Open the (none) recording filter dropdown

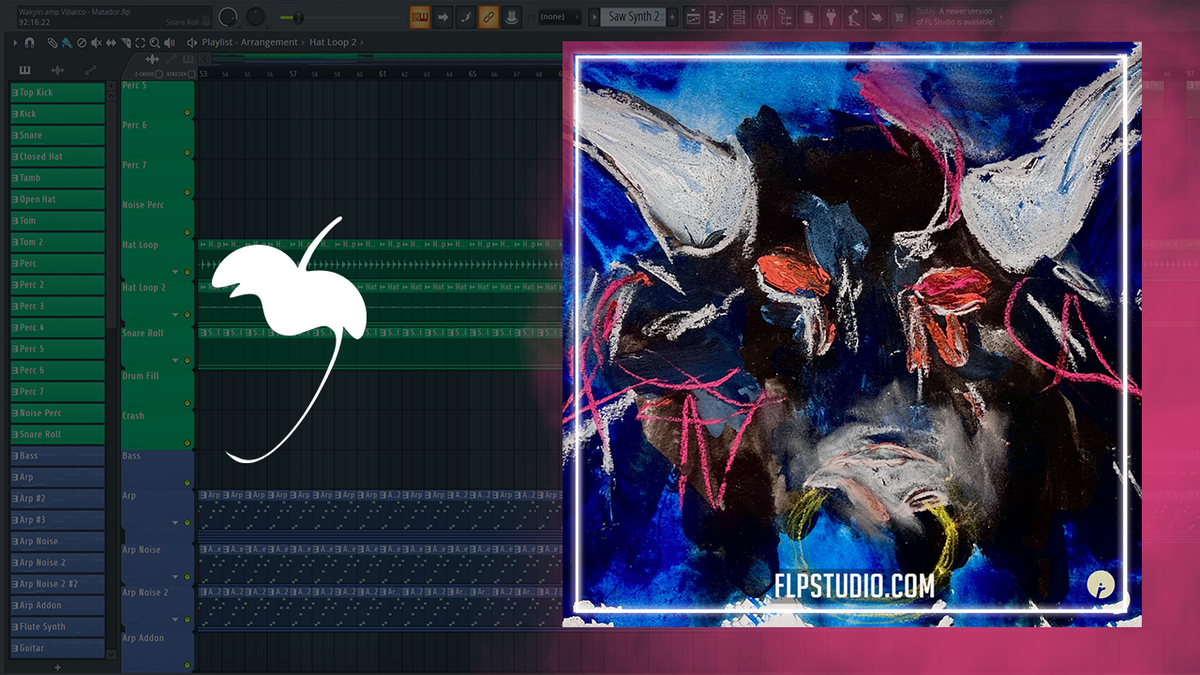pos(560,16)
